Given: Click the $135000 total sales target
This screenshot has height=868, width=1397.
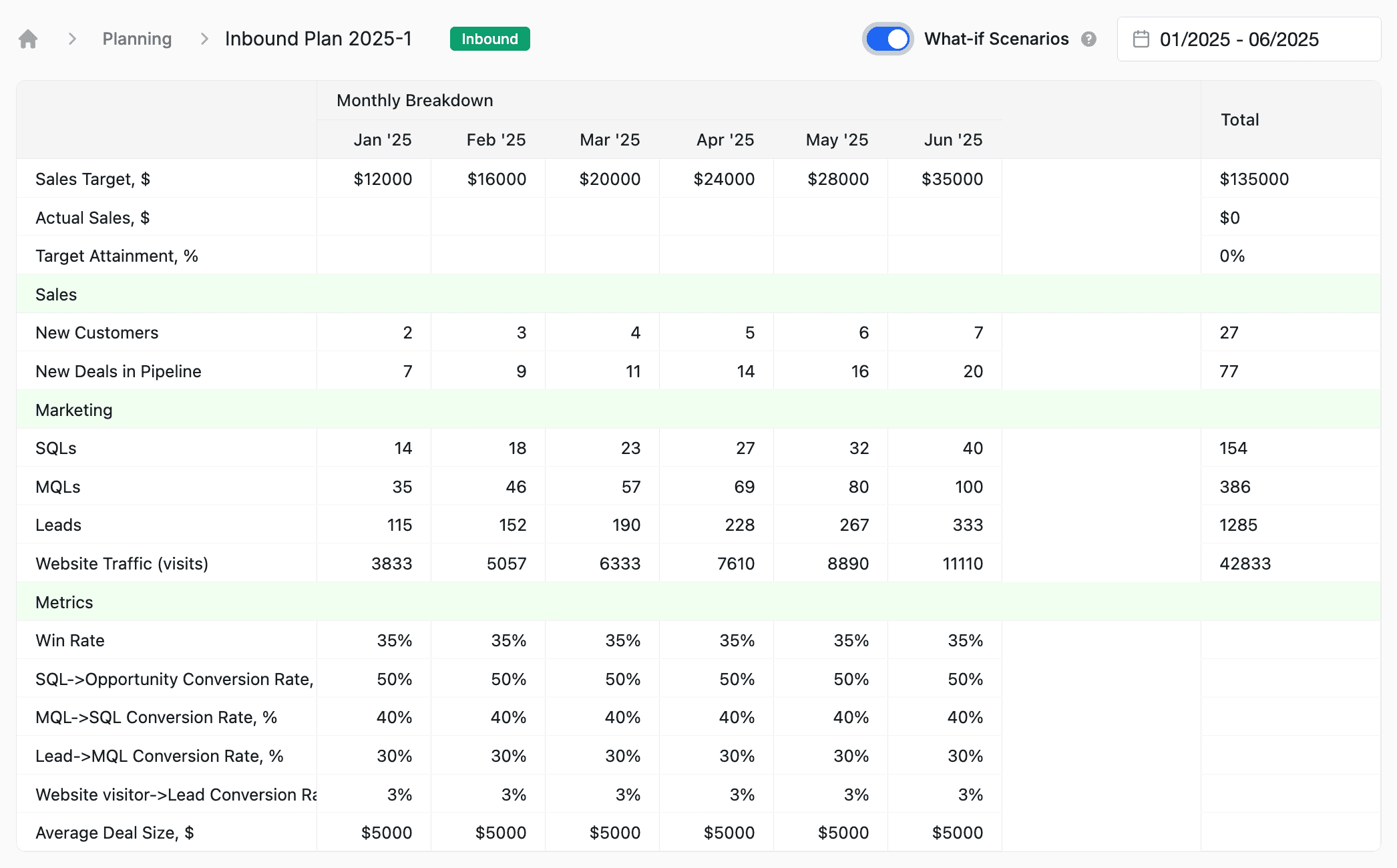Looking at the screenshot, I should click(x=1254, y=179).
